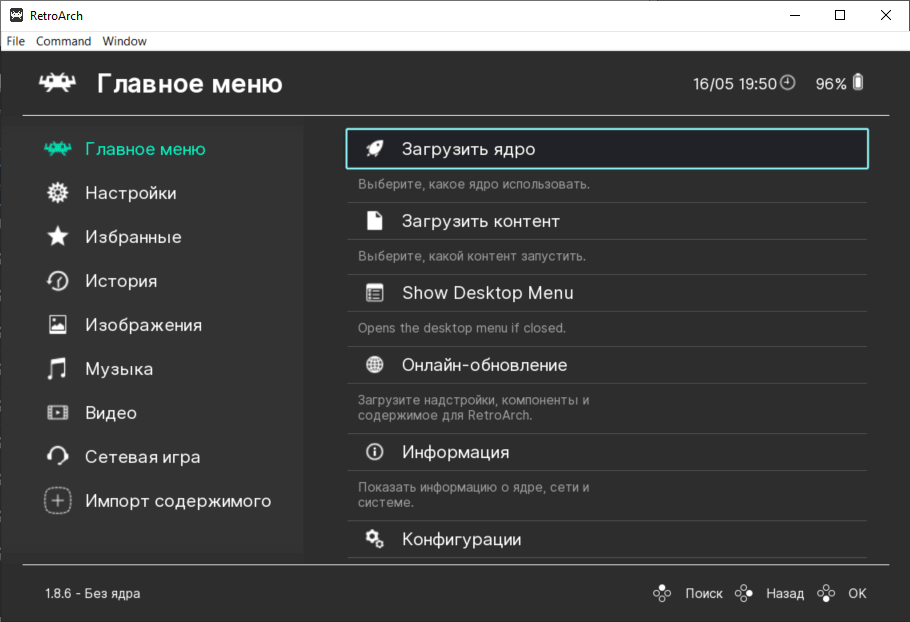The image size is (910, 622).
Task: Click "Выберите, какой контент запустить." description
Action: 472,256
